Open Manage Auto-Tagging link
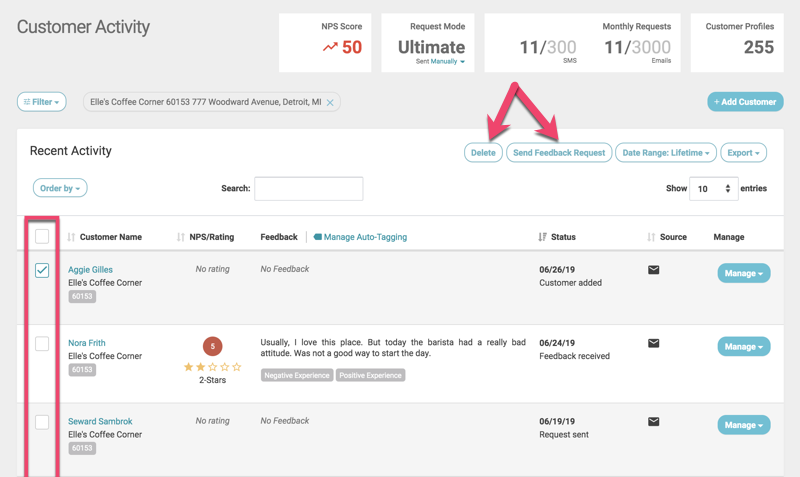Viewport: 800px width, 477px height. [x=364, y=237]
